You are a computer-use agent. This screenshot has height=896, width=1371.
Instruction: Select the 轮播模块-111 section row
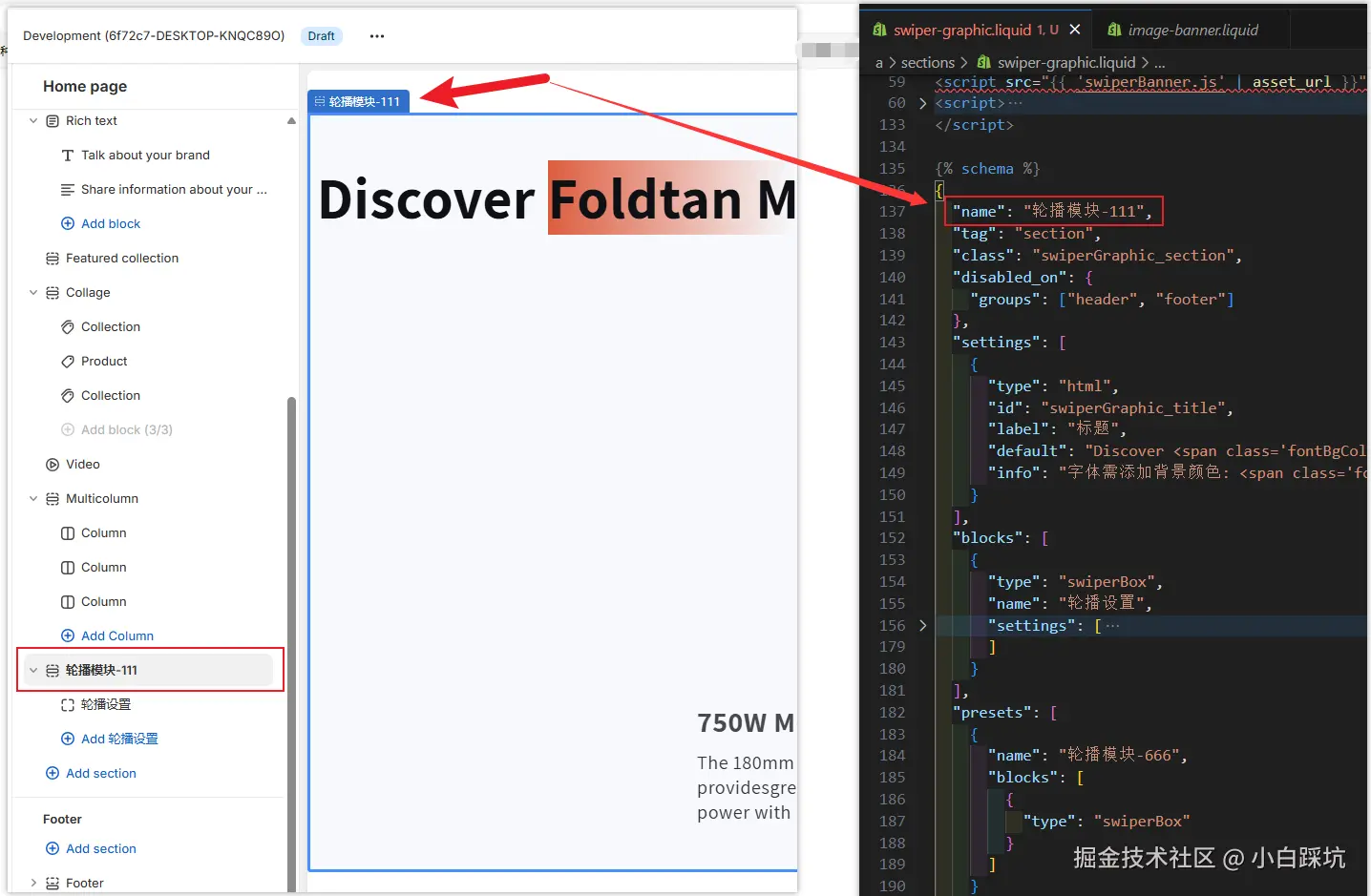pyautogui.click(x=149, y=671)
